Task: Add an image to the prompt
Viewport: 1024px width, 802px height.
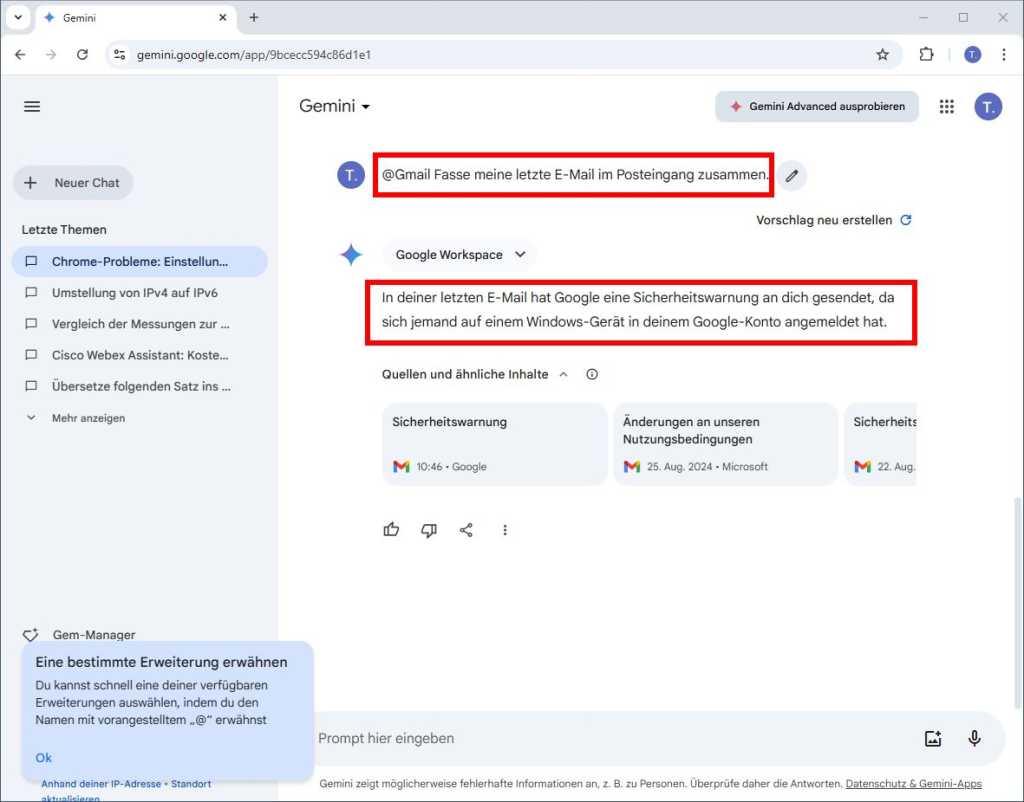Action: coord(933,738)
